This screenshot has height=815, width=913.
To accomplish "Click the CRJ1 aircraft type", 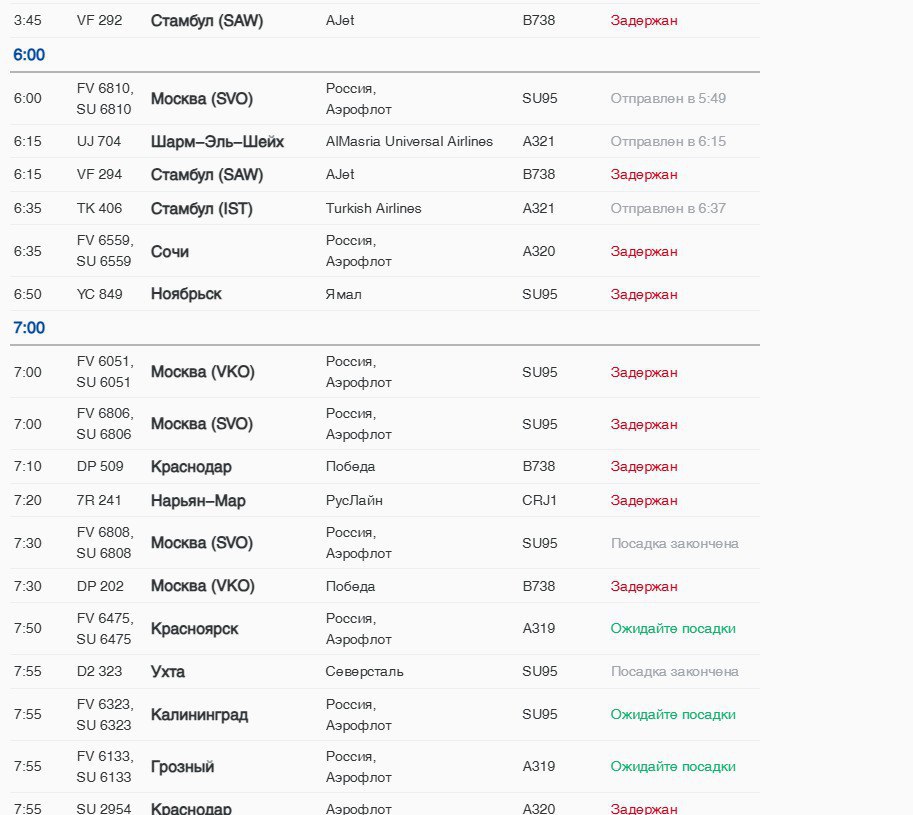I will (540, 501).
